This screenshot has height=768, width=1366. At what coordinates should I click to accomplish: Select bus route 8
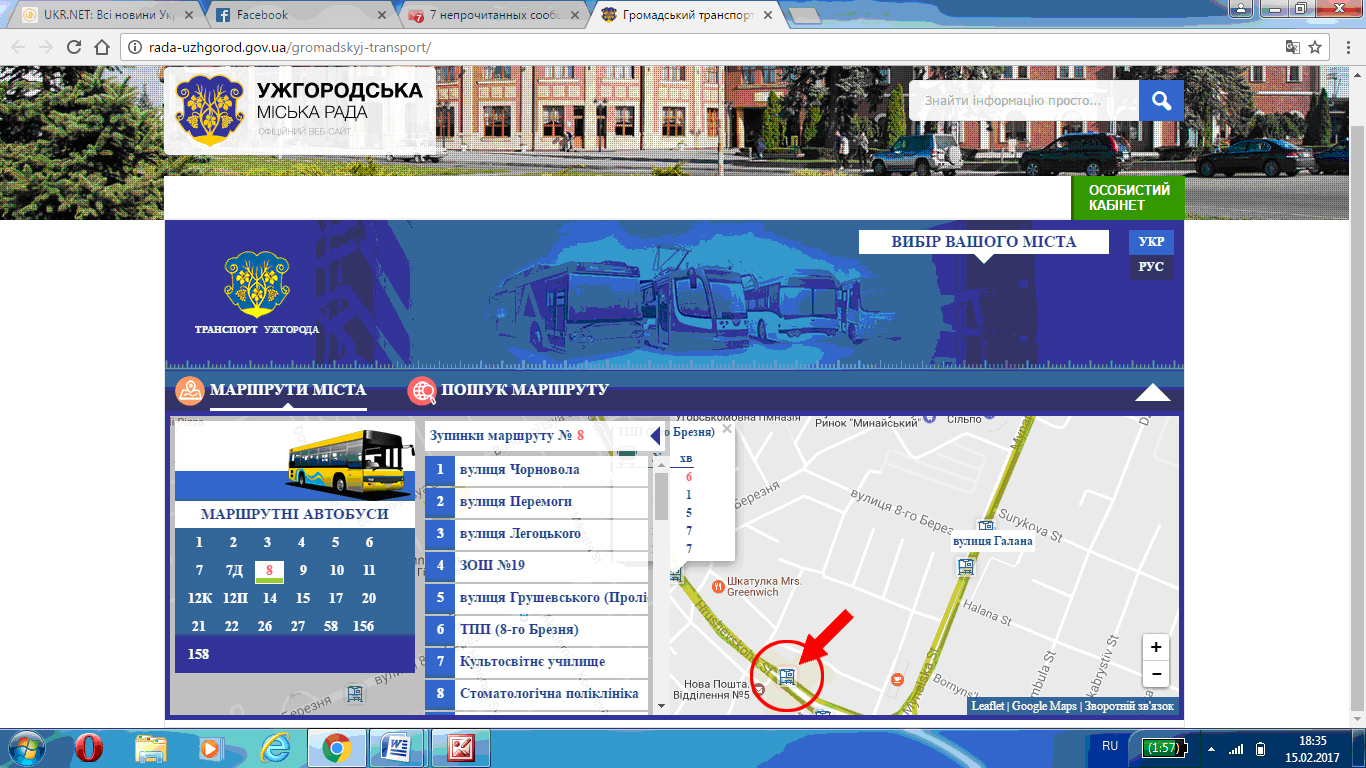[269, 571]
